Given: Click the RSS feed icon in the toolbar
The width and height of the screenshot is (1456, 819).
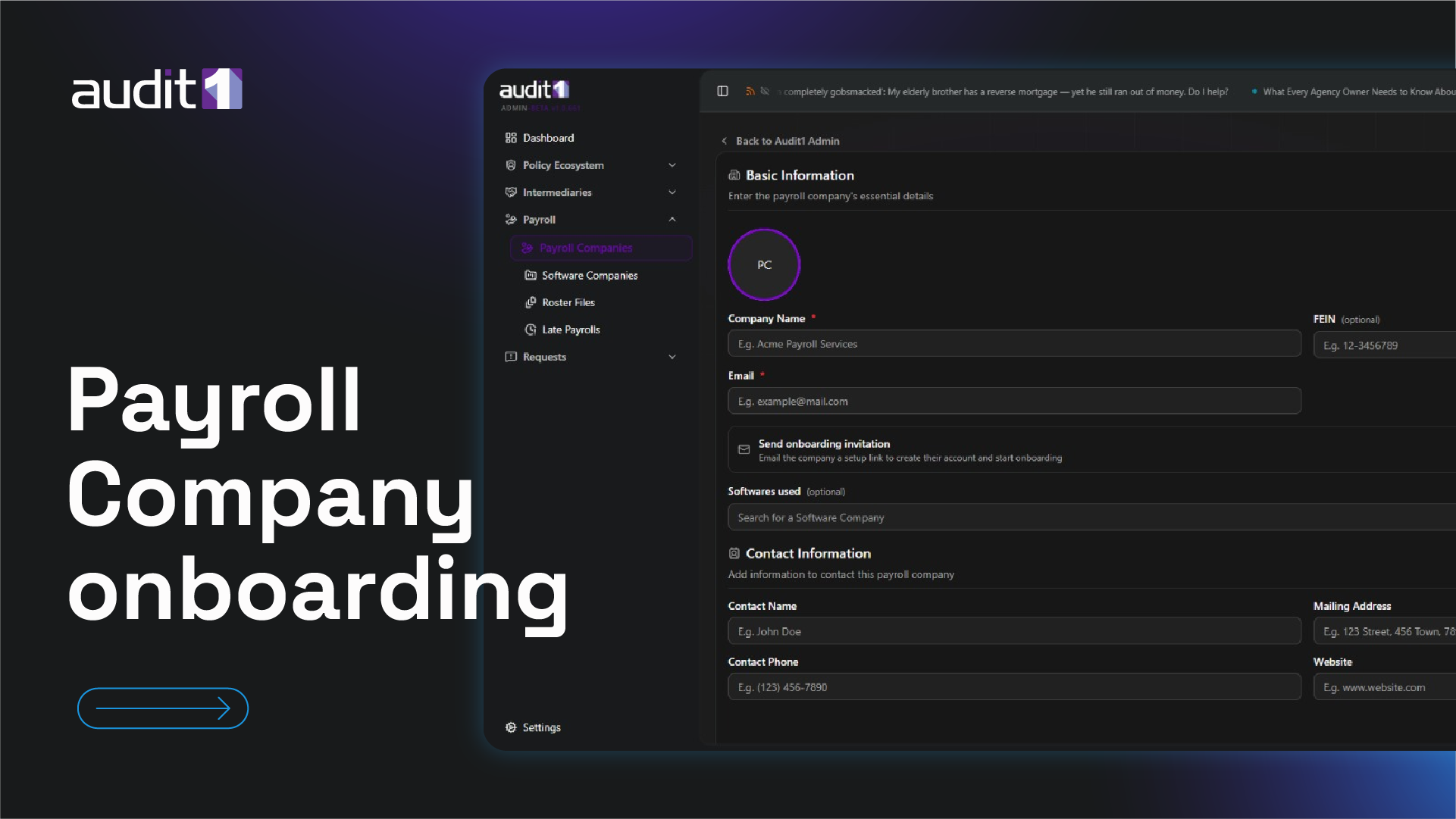Looking at the screenshot, I should coord(750,91).
